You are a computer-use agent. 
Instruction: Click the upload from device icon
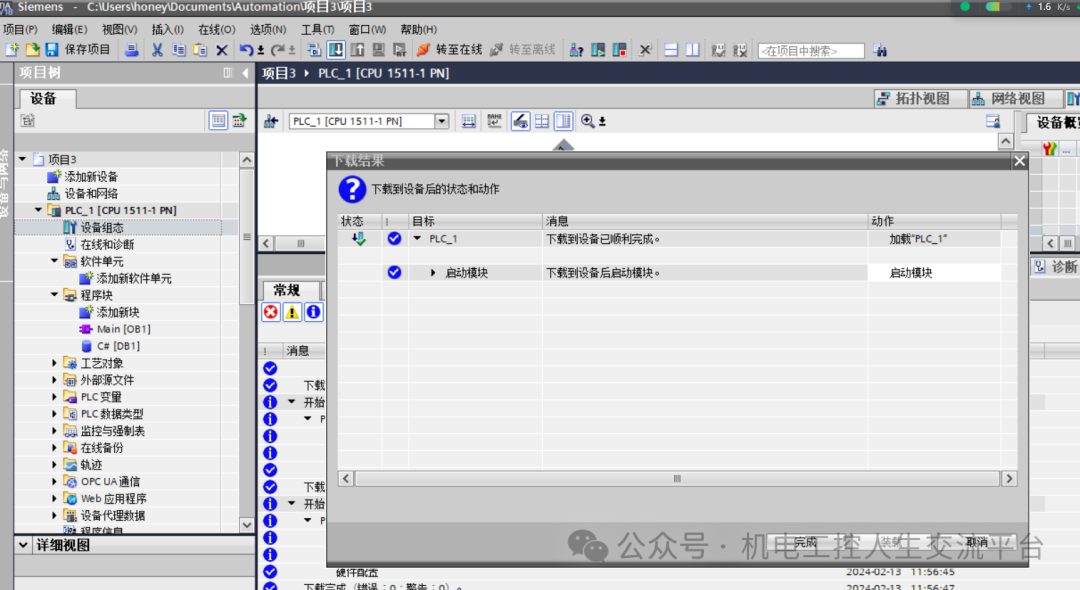coord(357,50)
